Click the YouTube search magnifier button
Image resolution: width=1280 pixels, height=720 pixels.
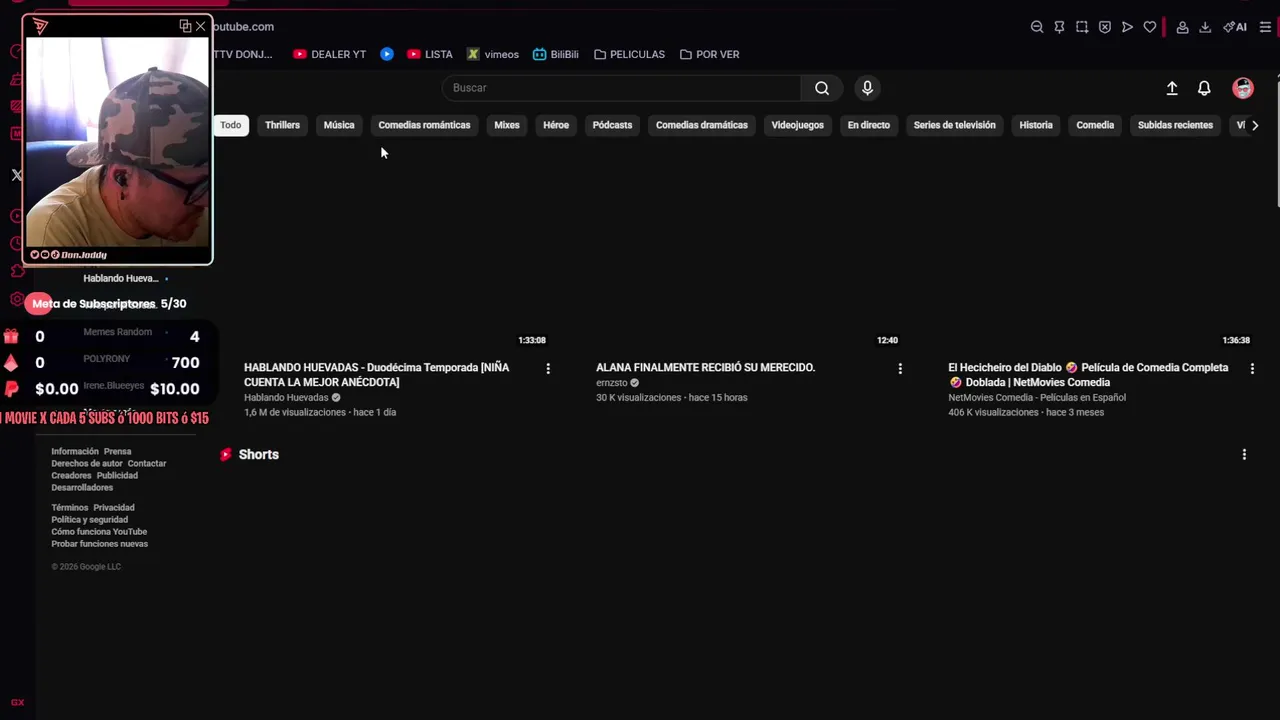pyautogui.click(x=821, y=88)
